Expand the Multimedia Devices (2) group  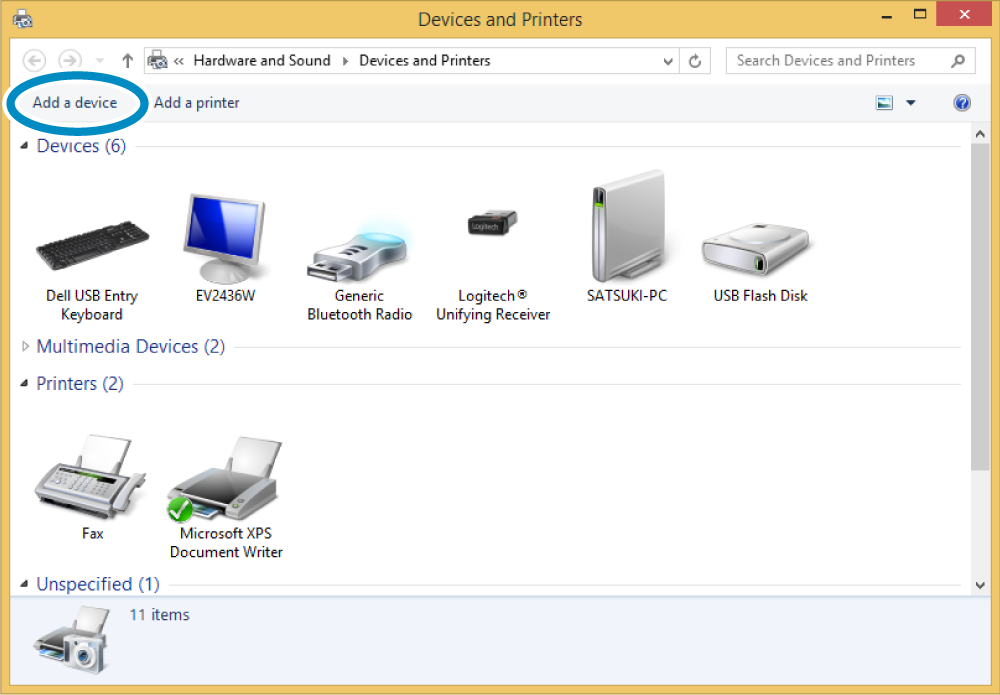click(x=25, y=347)
